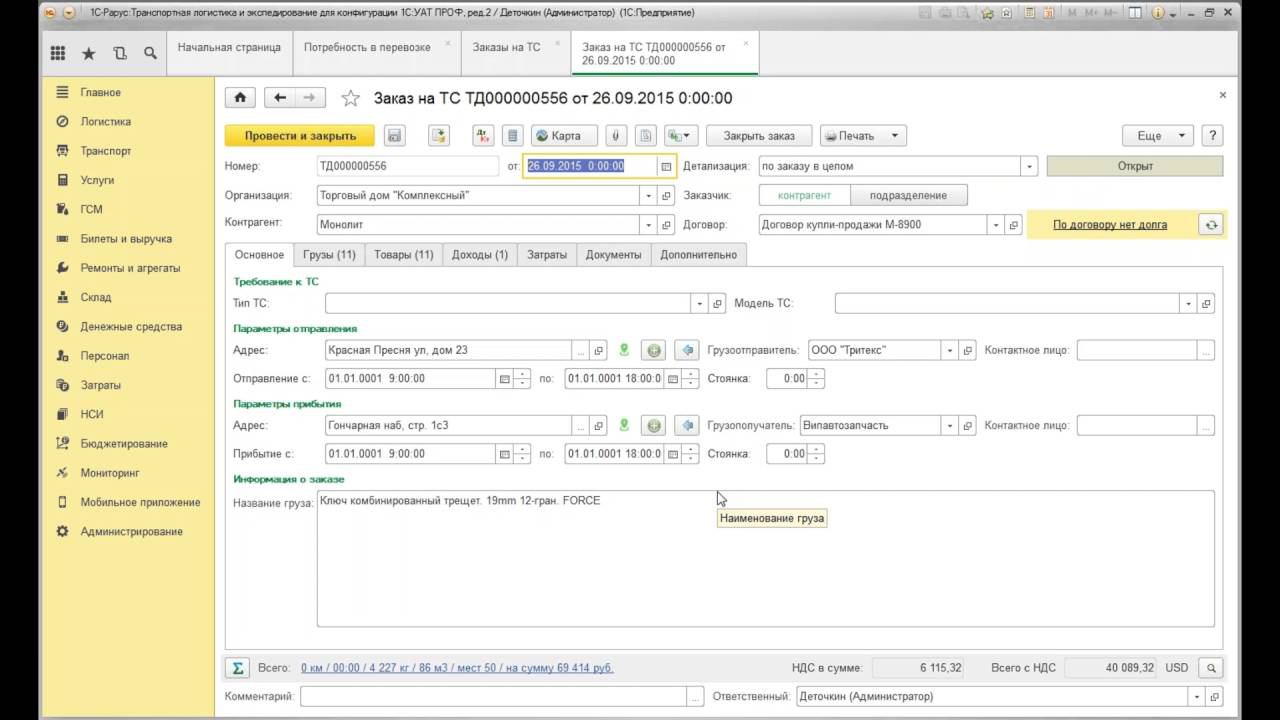1280x720 pixels.
Task: Click the Номер field with ТД000000556
Action: (x=407, y=166)
